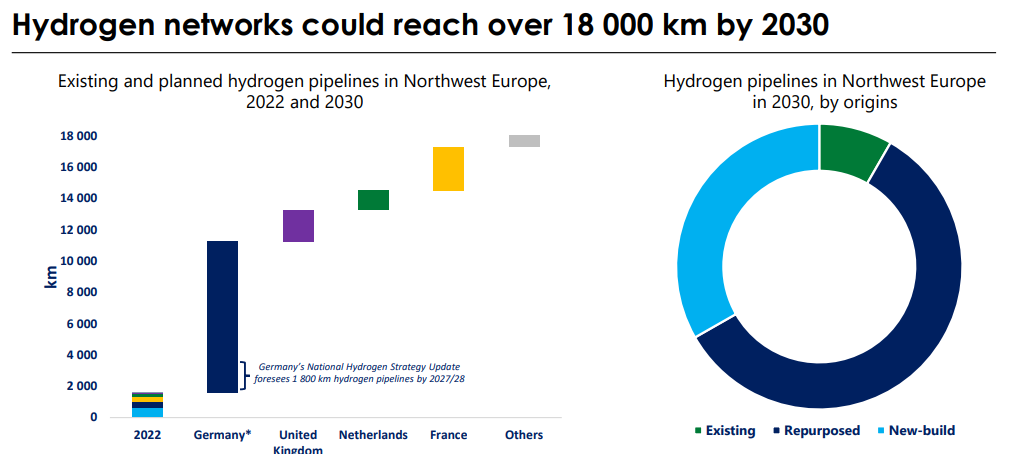The width and height of the screenshot is (1018, 454).
Task: Click the green Existing donut segment
Action: (x=851, y=151)
